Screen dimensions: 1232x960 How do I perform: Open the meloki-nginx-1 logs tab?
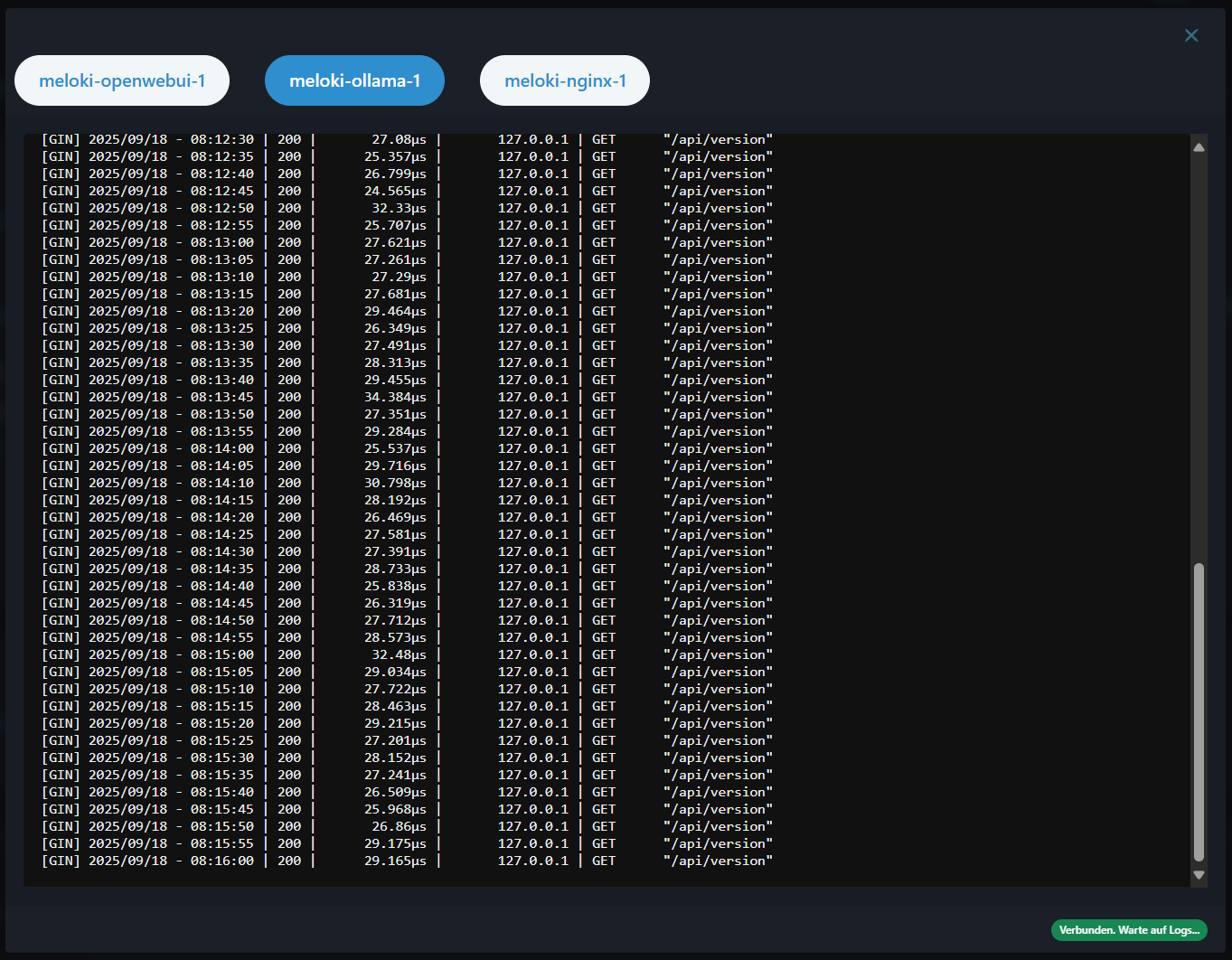click(x=565, y=80)
